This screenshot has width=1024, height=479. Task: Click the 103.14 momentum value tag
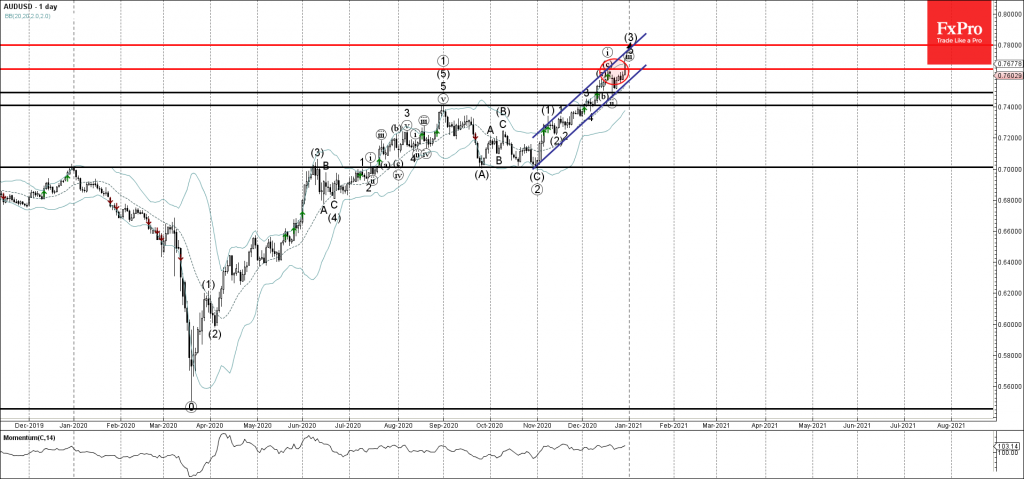click(x=1006, y=445)
